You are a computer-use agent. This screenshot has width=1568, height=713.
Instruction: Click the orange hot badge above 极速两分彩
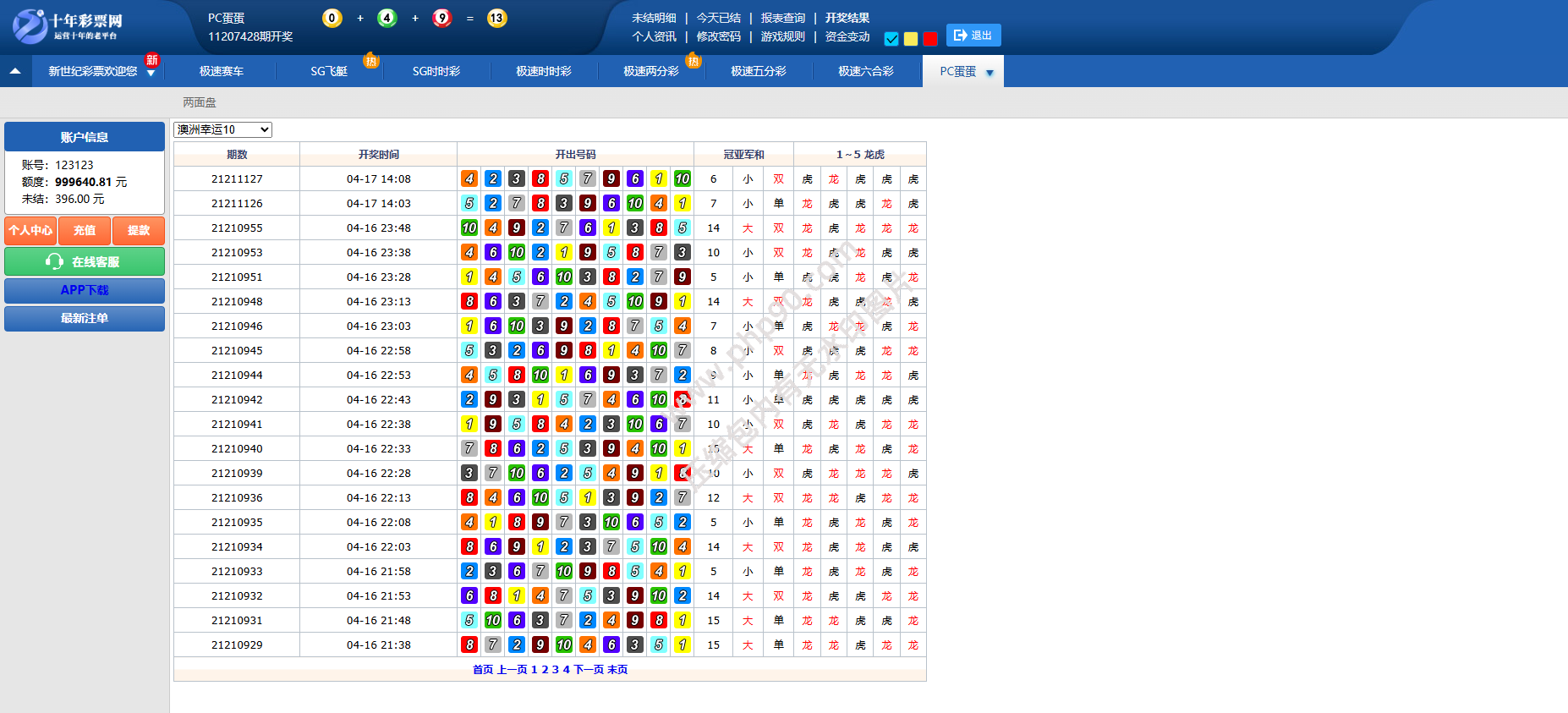(x=694, y=60)
